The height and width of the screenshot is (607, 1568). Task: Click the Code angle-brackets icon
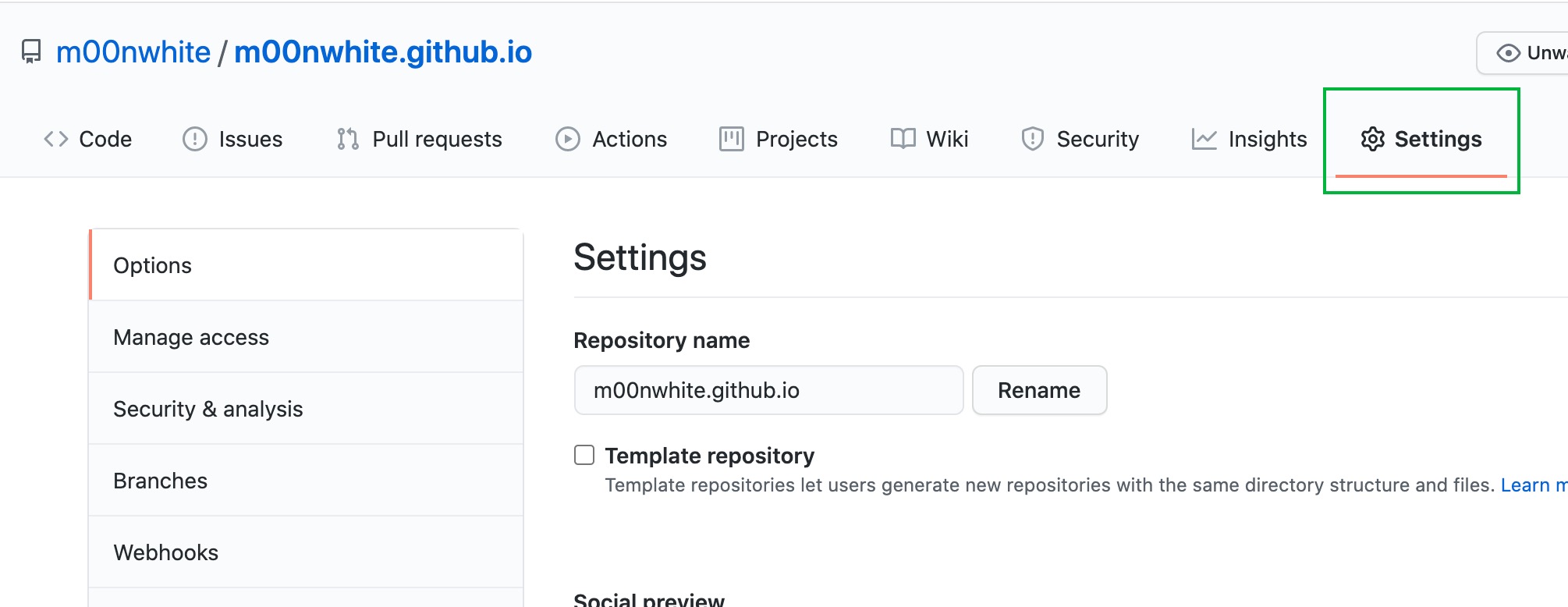(x=56, y=139)
